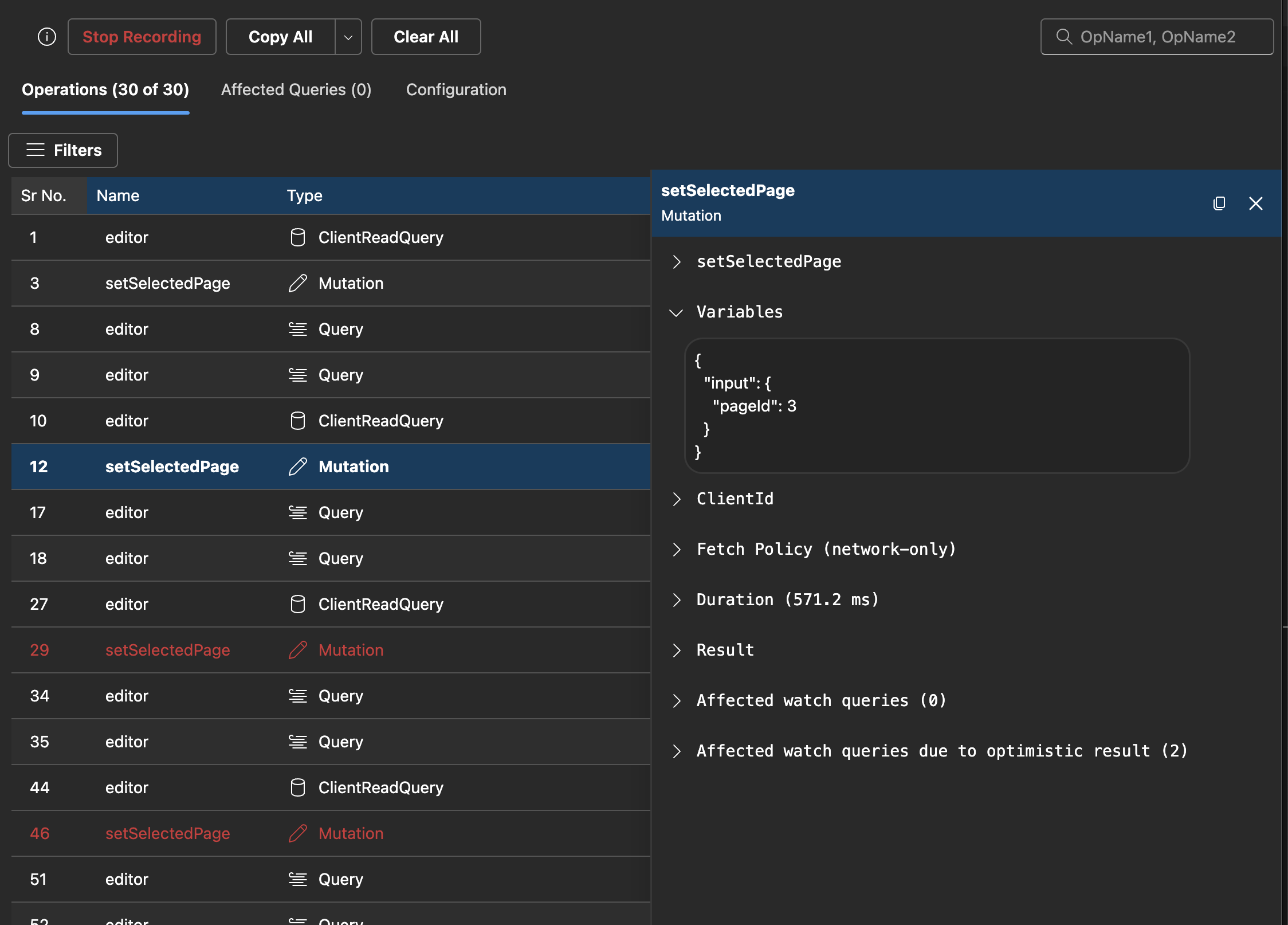Click the Filters hamburger icon

click(36, 150)
